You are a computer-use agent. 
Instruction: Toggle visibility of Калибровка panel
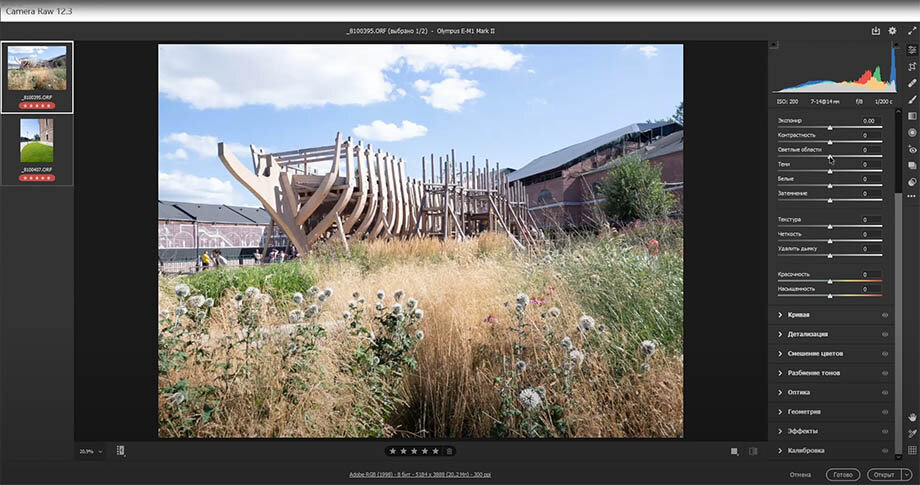pyautogui.click(x=884, y=450)
